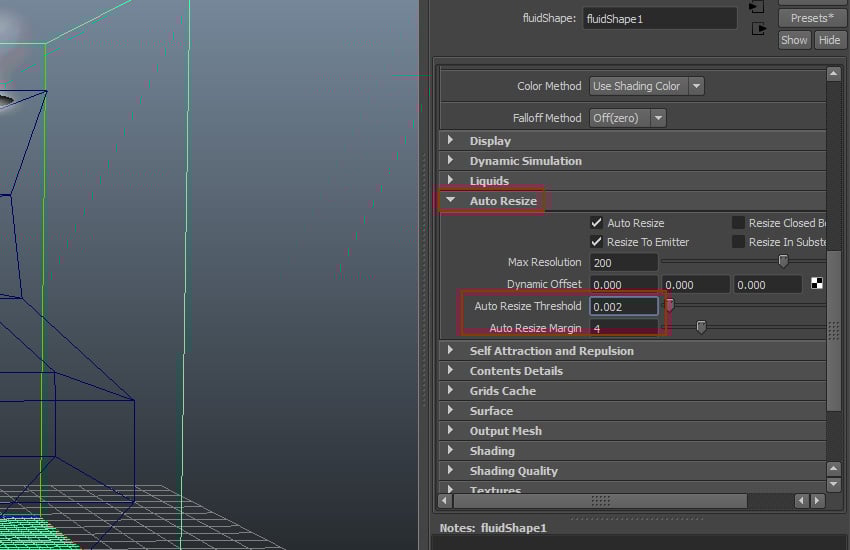Click the output connection icon beside fluidShape
Viewport: 850px width, 550px height.
pyautogui.click(x=759, y=29)
